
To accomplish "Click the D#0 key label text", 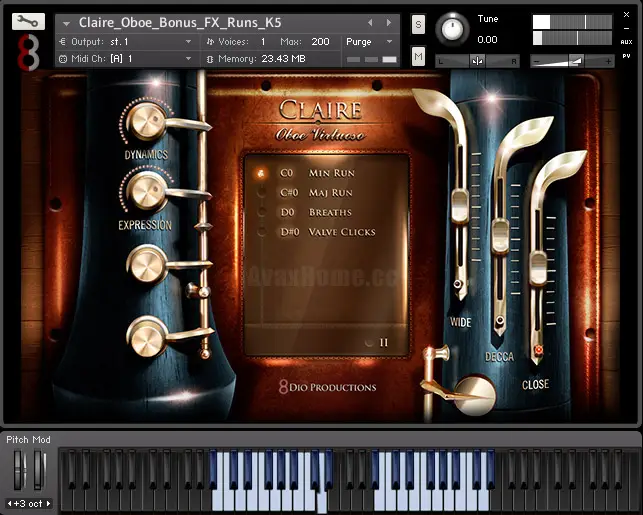I will [x=290, y=232].
